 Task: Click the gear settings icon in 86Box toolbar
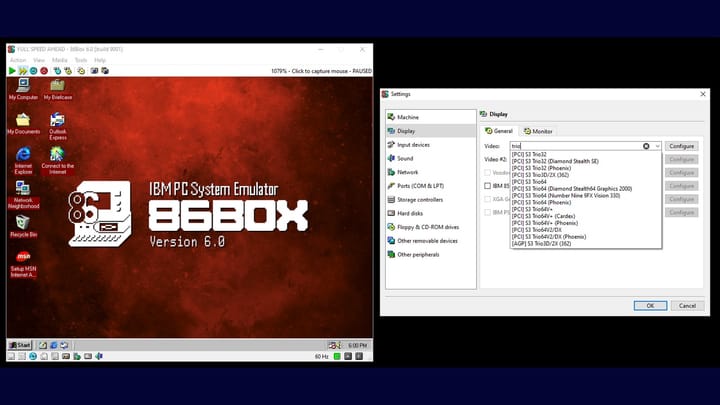(81, 71)
